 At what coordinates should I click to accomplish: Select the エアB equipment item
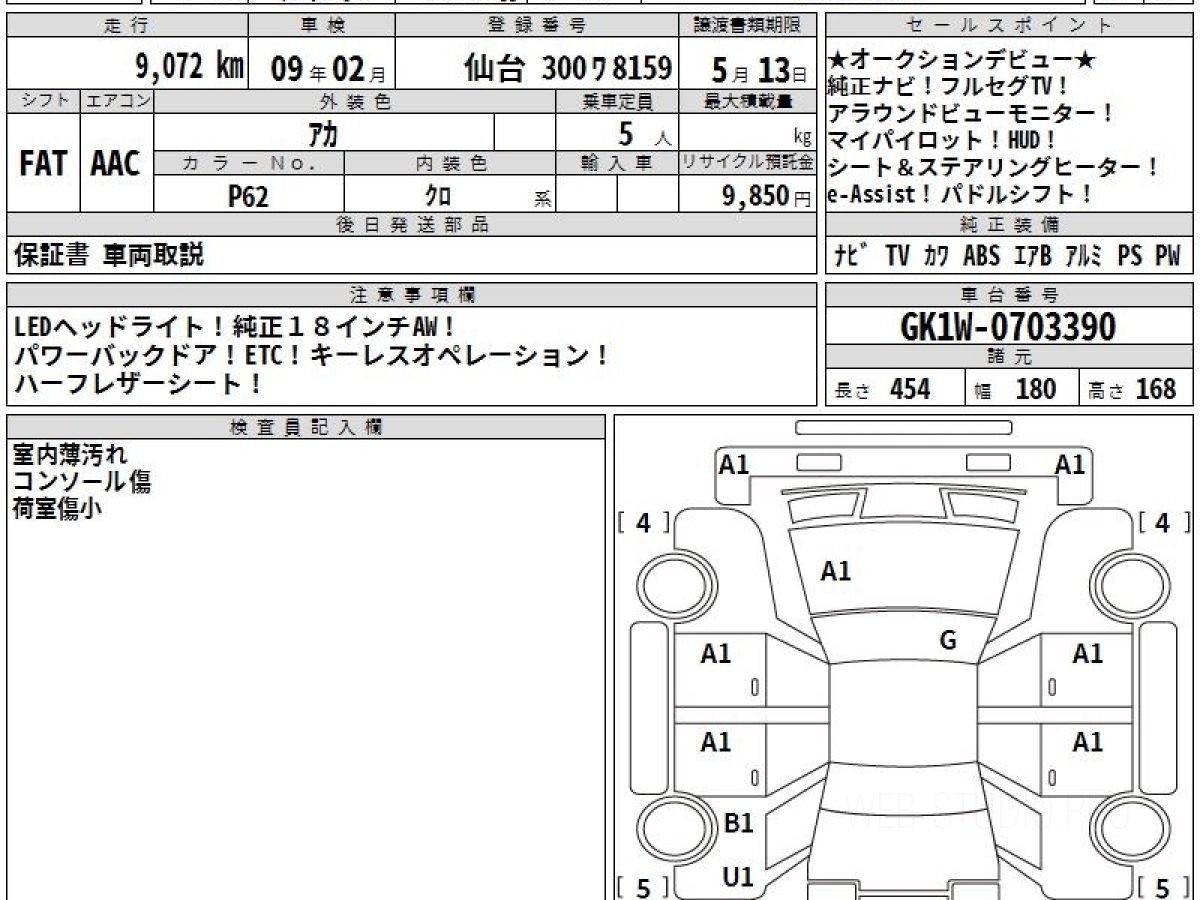pyautogui.click(x=1033, y=256)
